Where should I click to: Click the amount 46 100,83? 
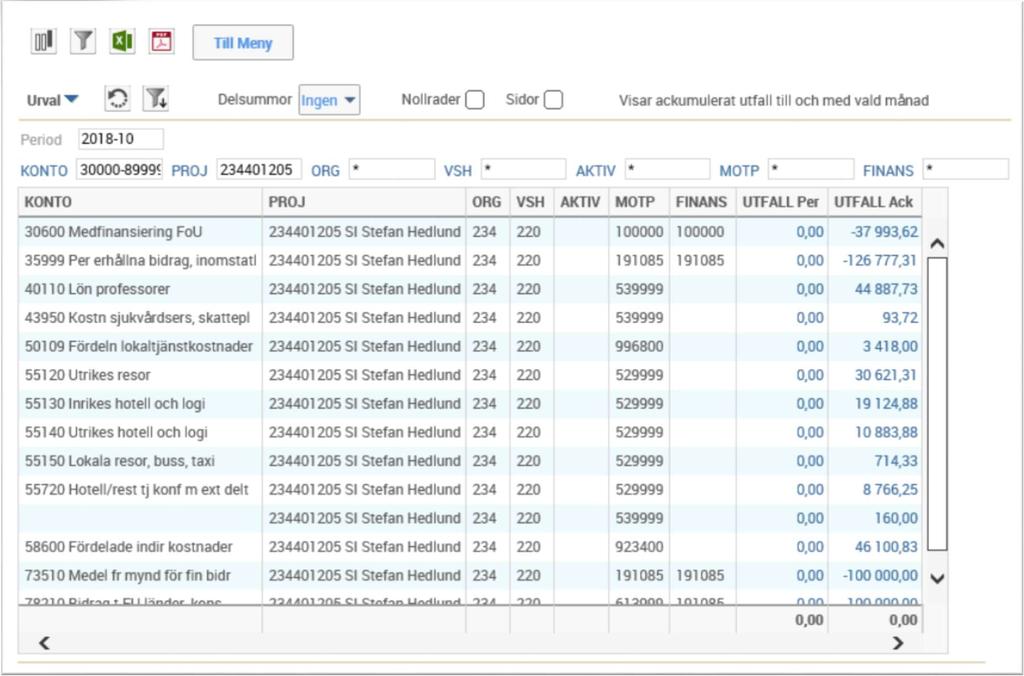[x=886, y=547]
